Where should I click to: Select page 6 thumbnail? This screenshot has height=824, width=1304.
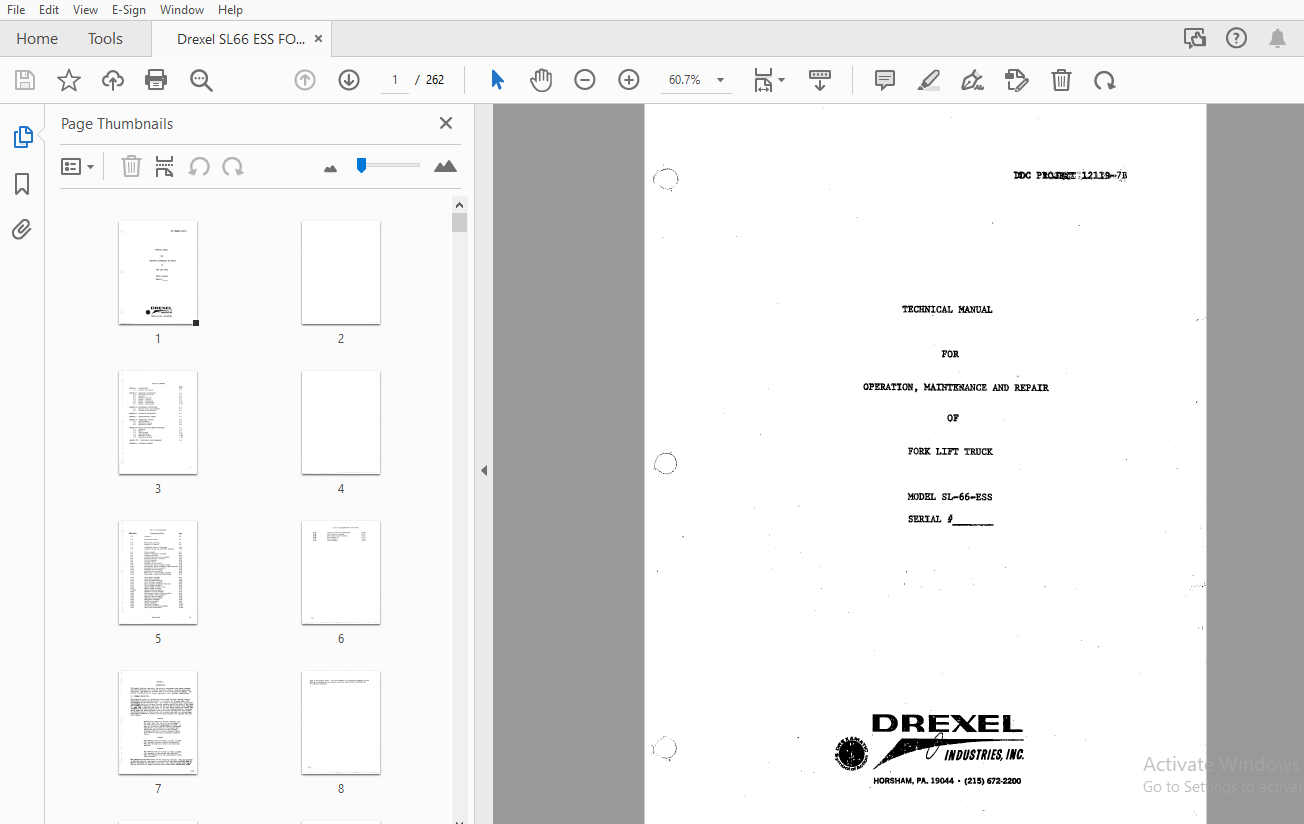pos(341,572)
